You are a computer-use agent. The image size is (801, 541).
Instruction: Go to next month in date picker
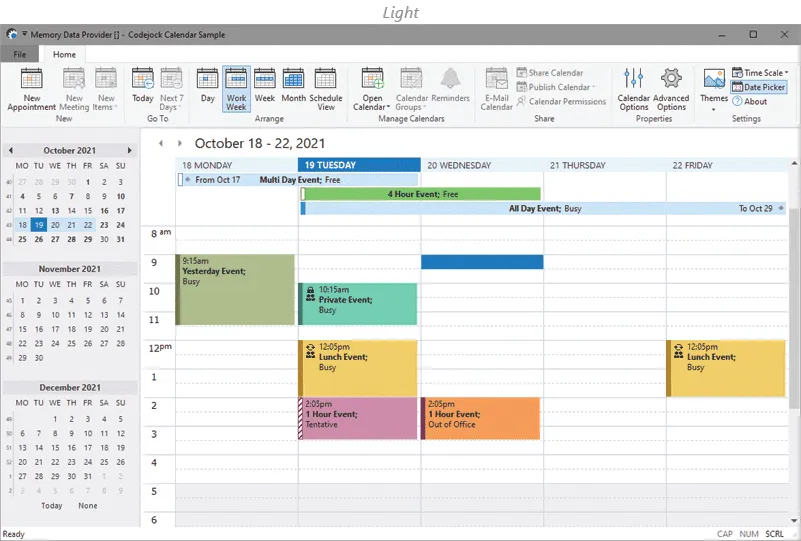(x=129, y=151)
